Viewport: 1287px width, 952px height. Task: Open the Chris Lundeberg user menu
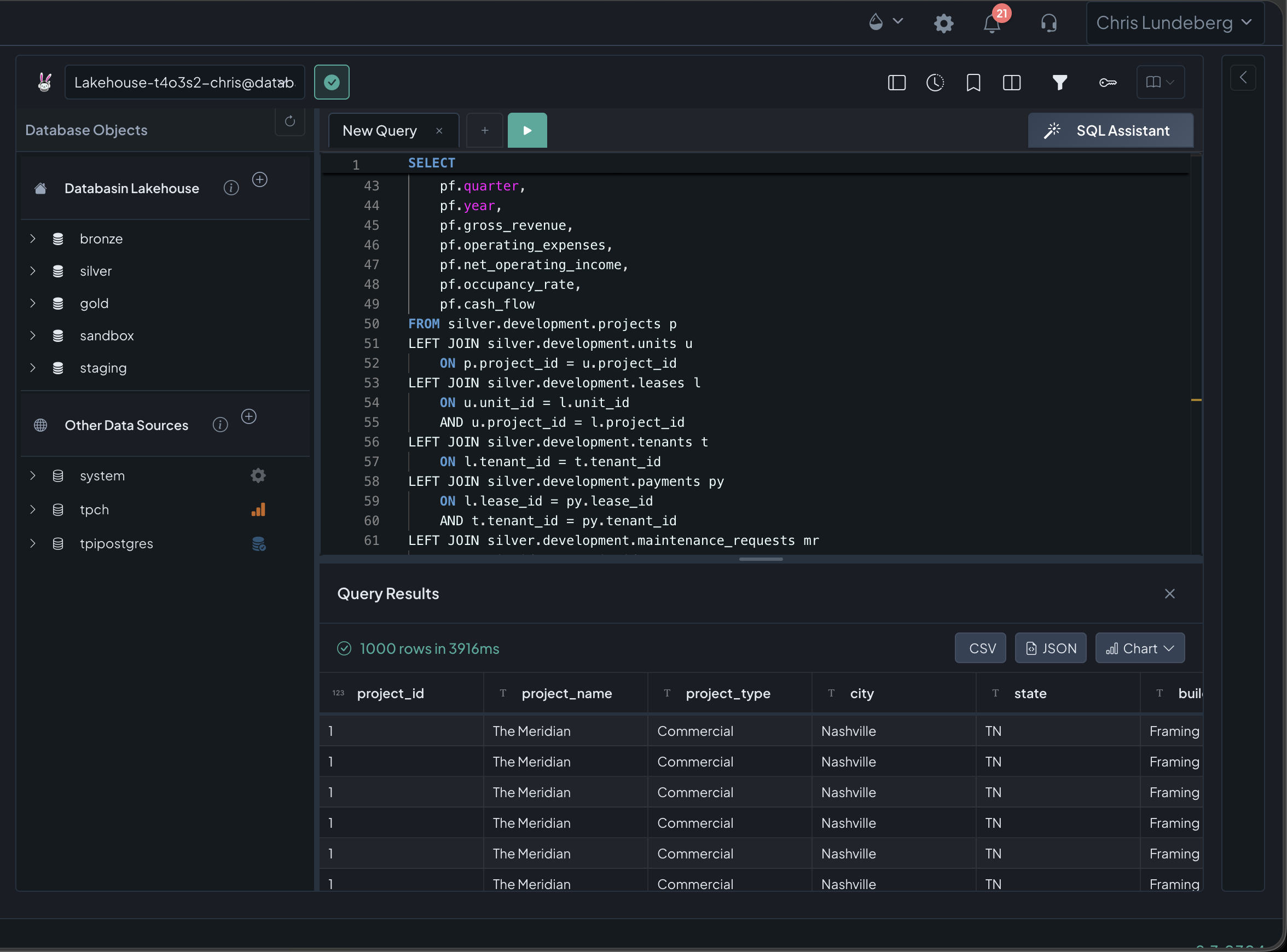point(1175,23)
